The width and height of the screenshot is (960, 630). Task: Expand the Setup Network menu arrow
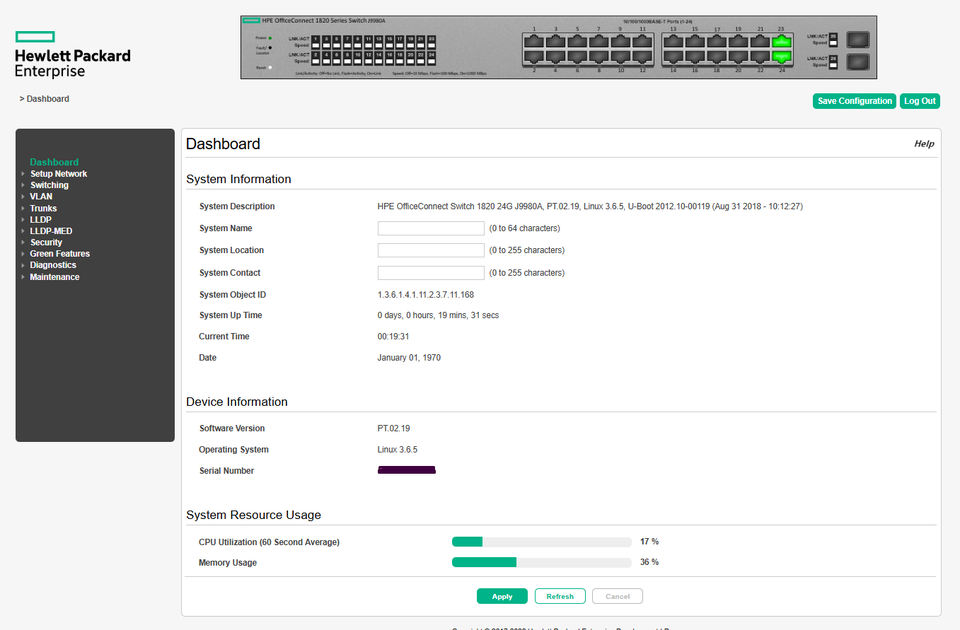23,174
